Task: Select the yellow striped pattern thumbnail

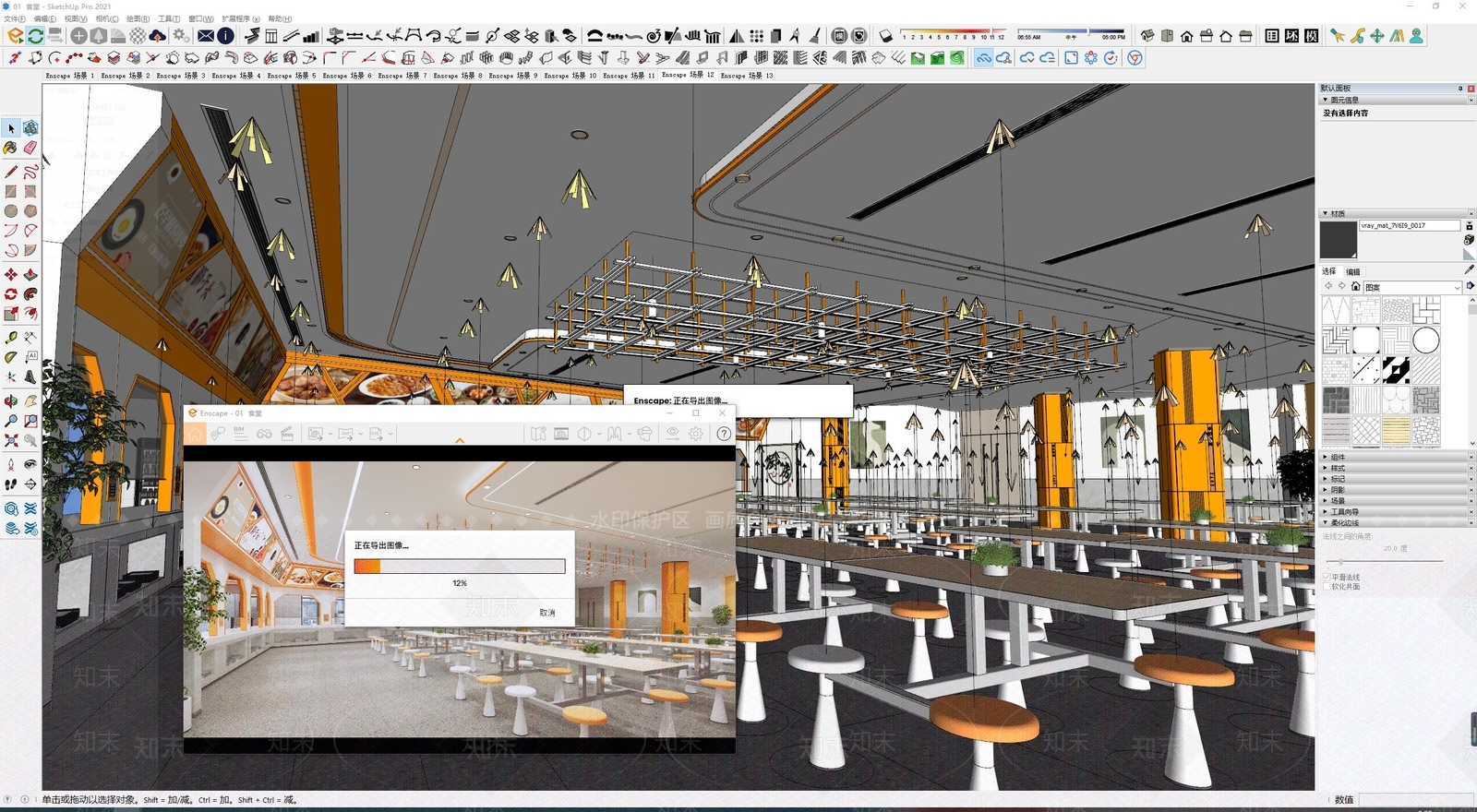Action: point(1396,431)
